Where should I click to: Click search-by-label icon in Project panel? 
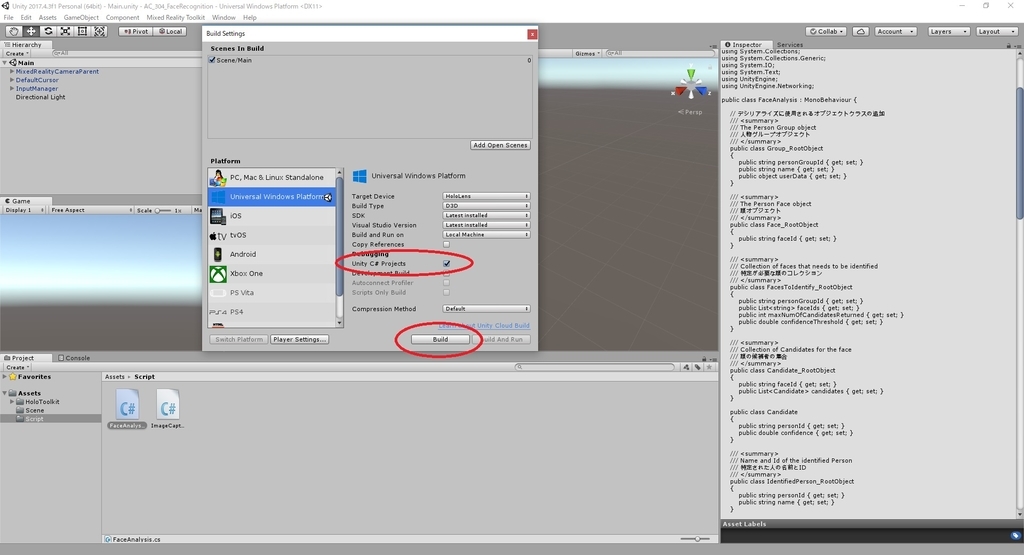pyautogui.click(x=697, y=367)
